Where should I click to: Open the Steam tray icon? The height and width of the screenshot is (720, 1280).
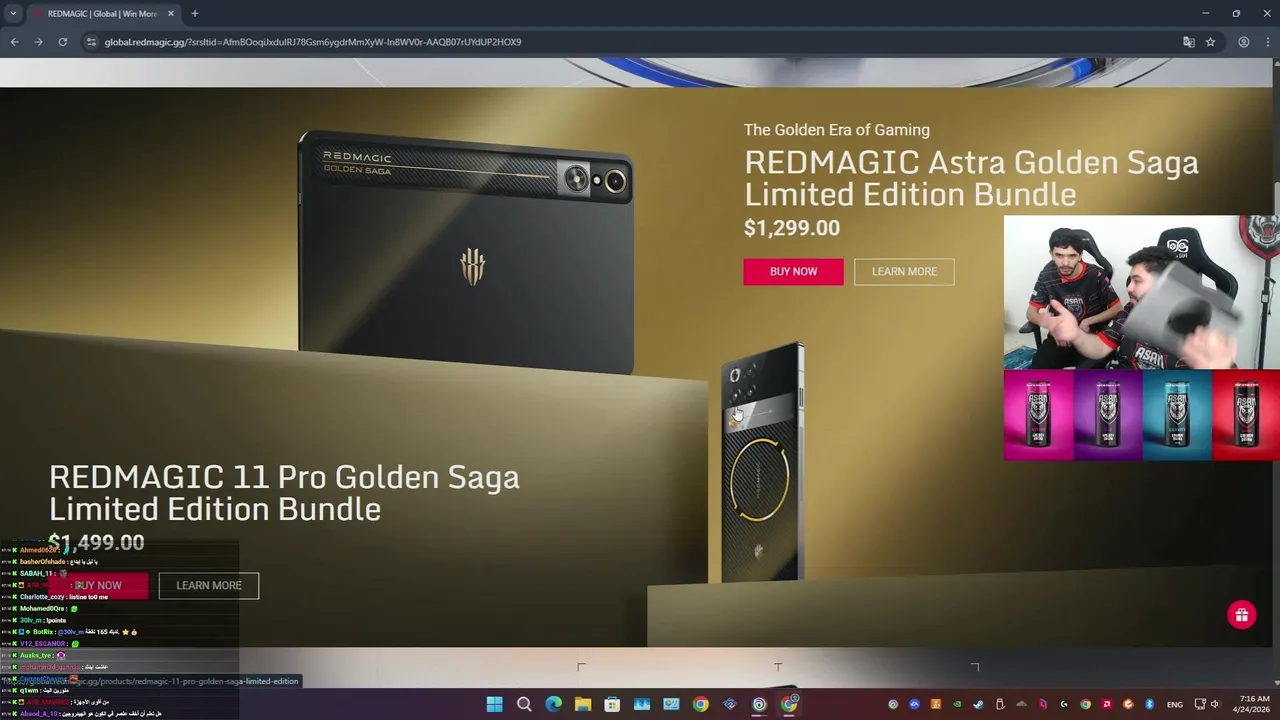coord(978,704)
